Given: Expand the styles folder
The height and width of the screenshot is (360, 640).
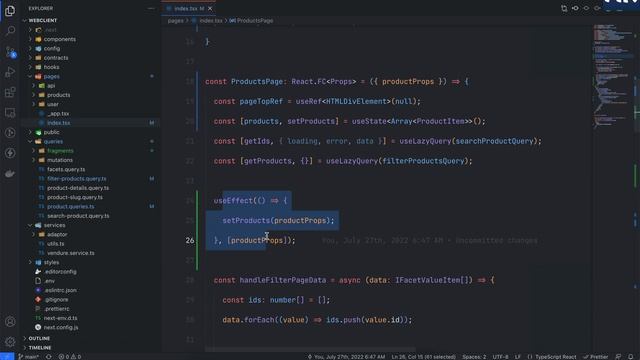Looking at the screenshot, I should point(51,262).
